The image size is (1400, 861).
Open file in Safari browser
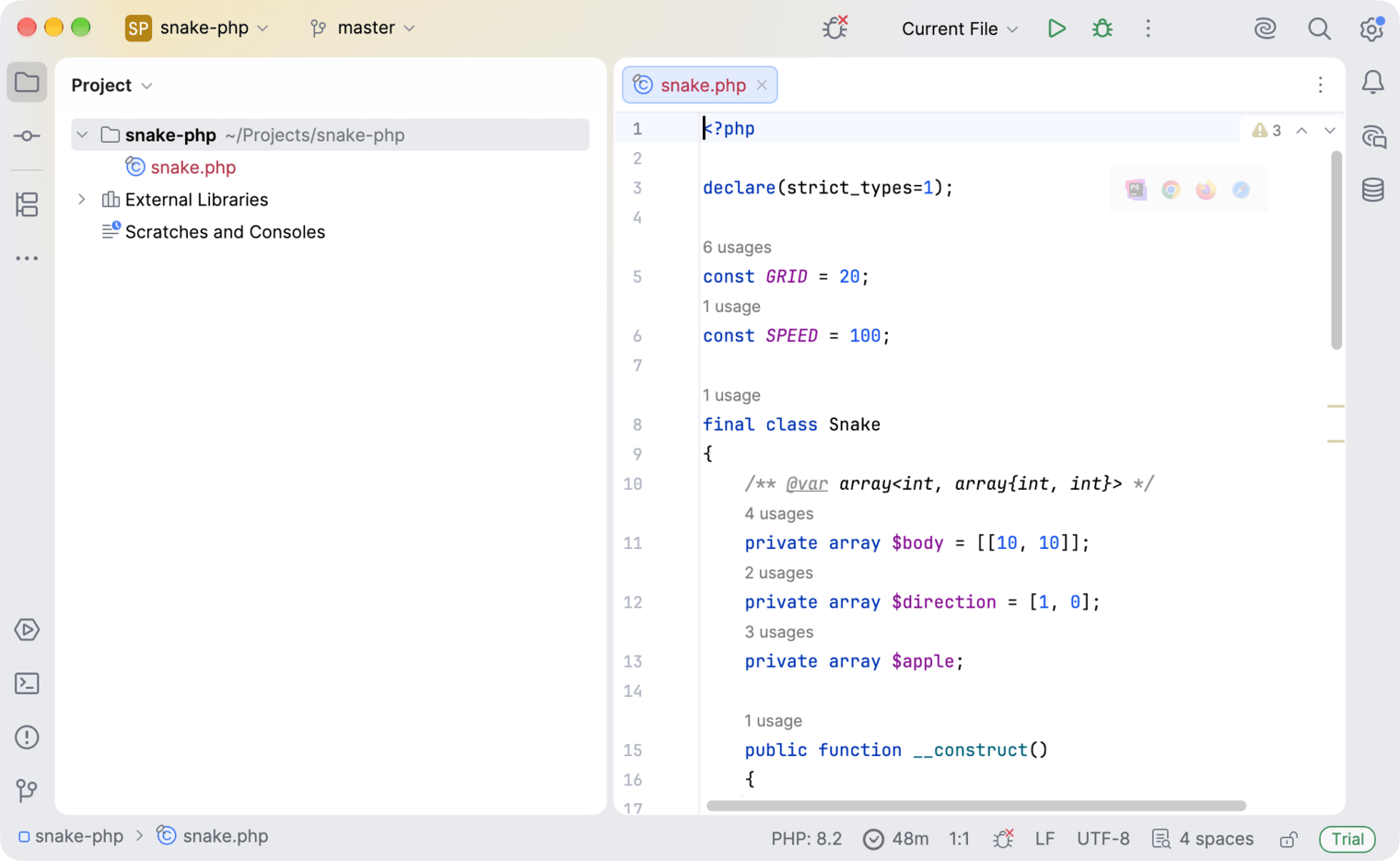pos(1241,190)
